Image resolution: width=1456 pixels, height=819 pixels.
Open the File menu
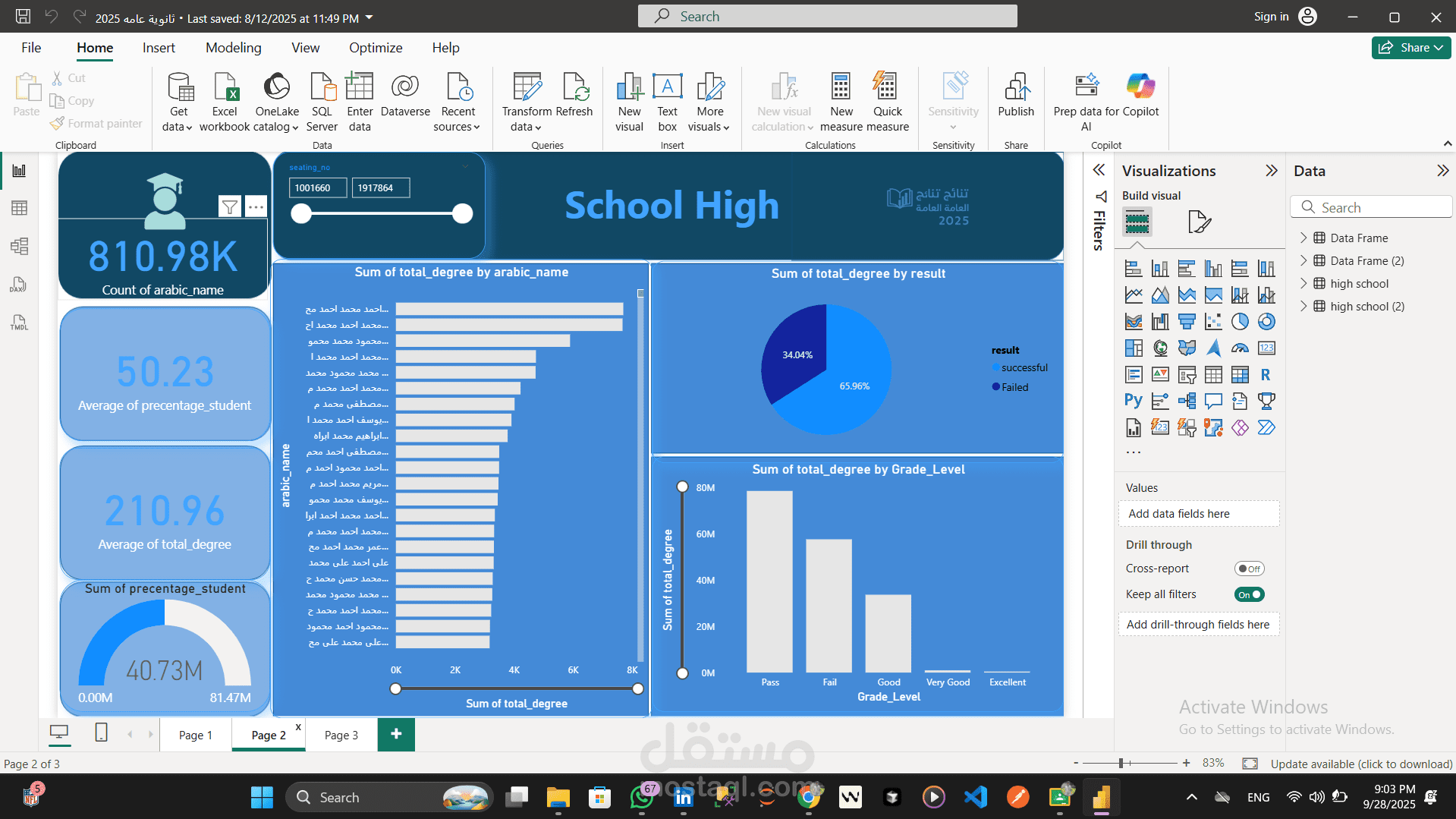pos(31,48)
